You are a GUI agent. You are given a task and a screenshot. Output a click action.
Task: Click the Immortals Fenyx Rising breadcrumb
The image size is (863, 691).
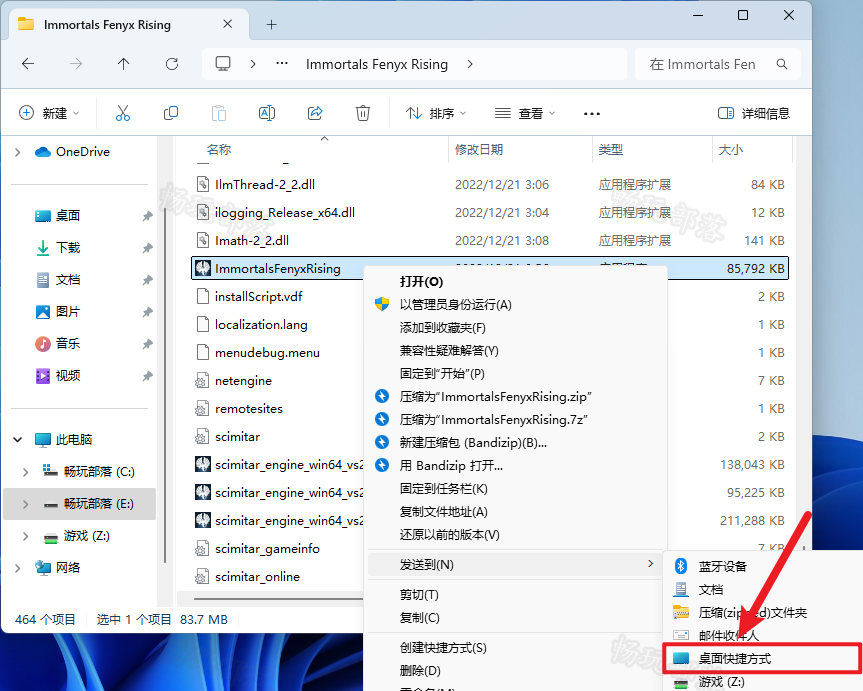(x=377, y=64)
